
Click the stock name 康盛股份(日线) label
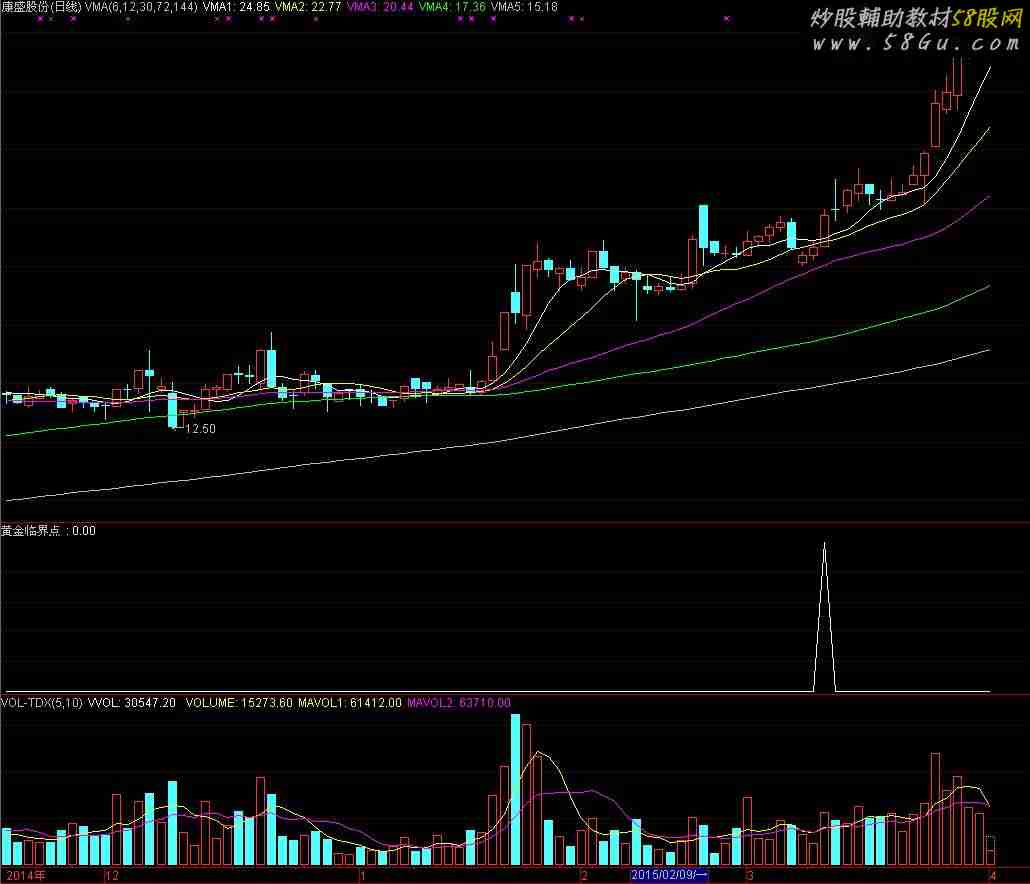point(41,7)
